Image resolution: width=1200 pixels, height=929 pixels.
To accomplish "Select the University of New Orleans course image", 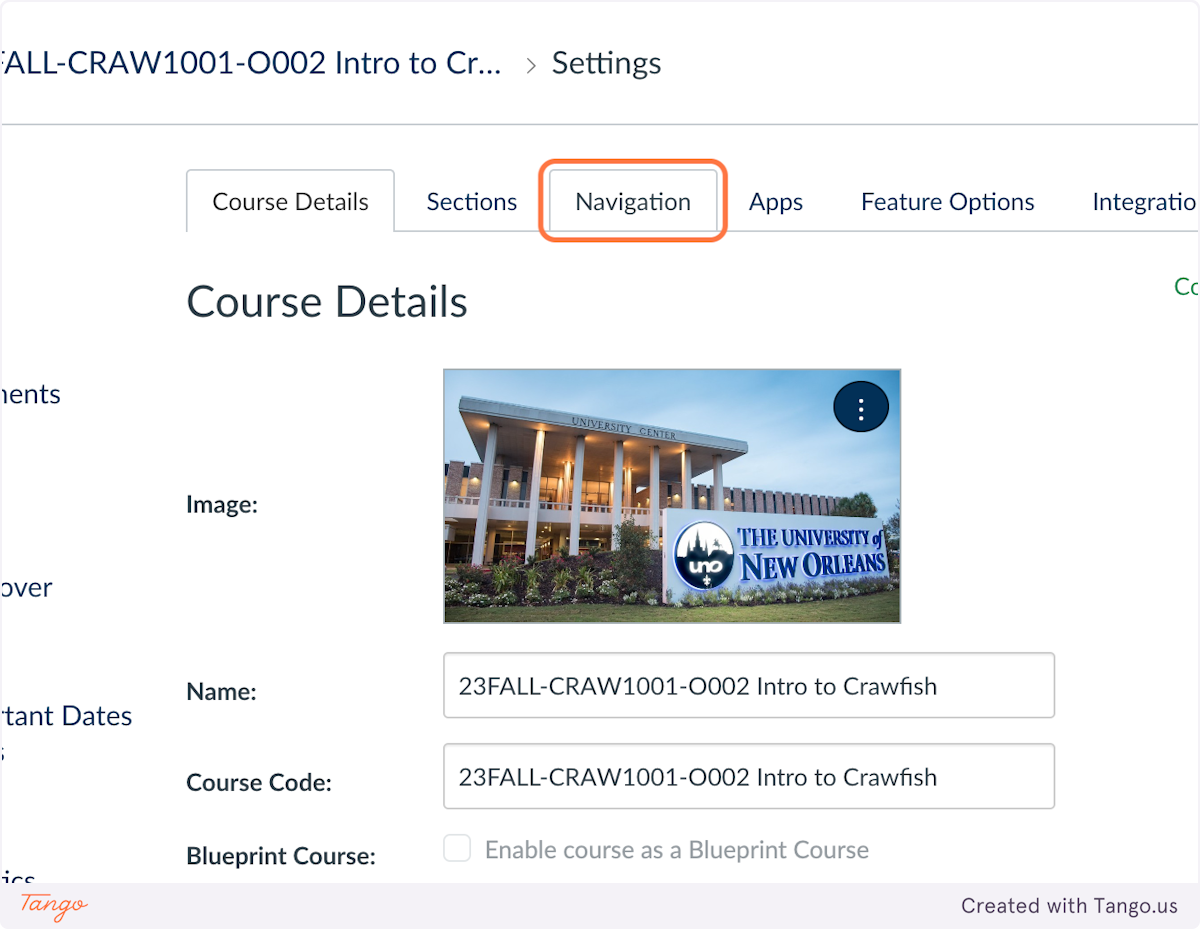I will coord(672,496).
